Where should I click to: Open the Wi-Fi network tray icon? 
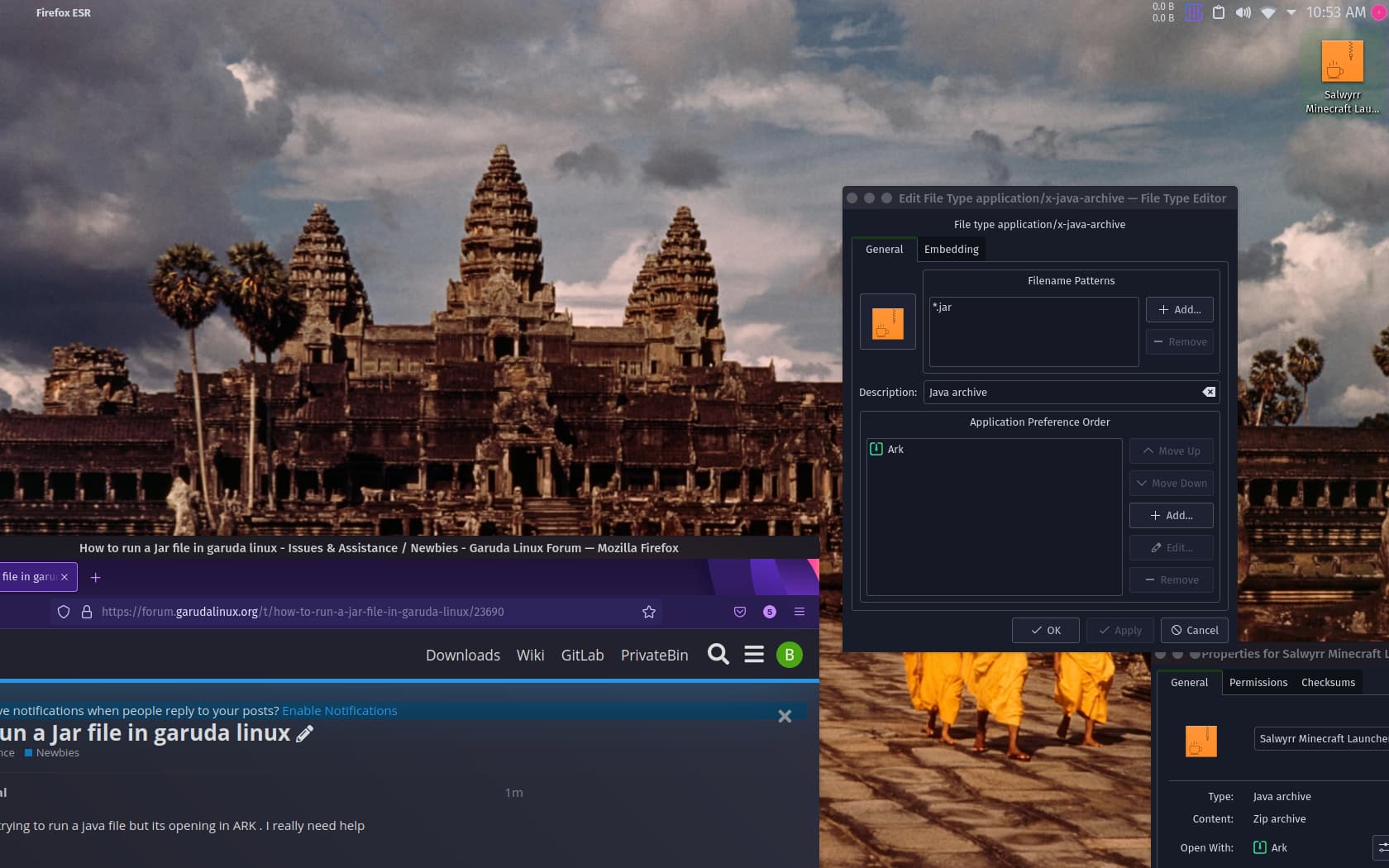1267,12
